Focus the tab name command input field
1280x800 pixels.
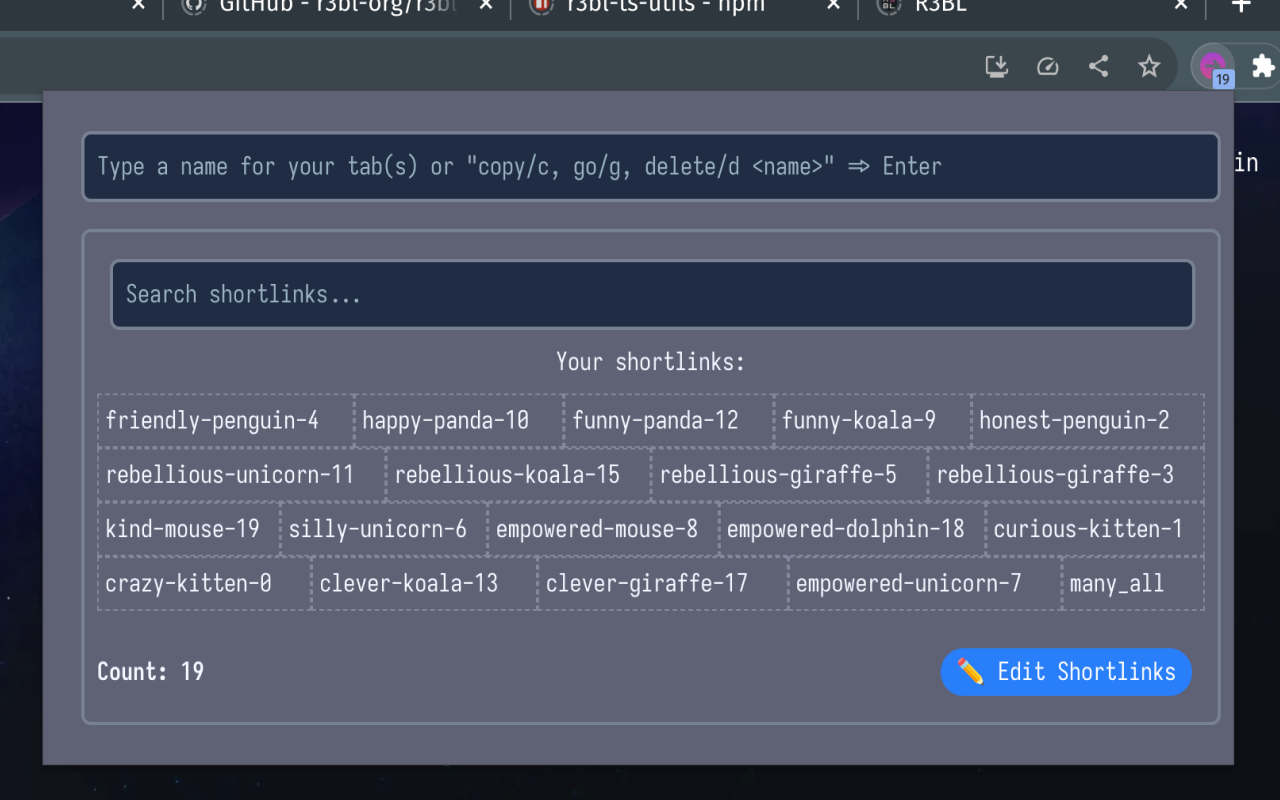coord(651,166)
